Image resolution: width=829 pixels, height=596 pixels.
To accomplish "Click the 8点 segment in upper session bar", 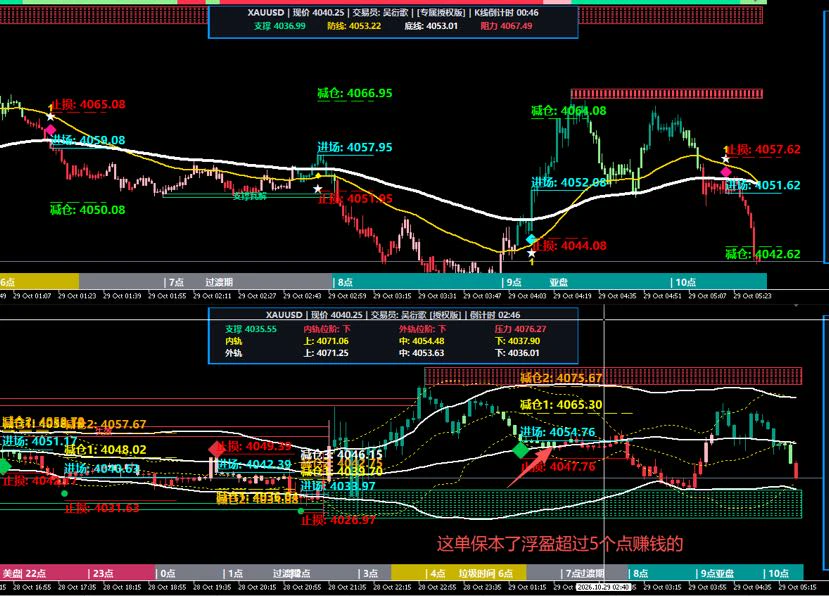I will coord(417,282).
